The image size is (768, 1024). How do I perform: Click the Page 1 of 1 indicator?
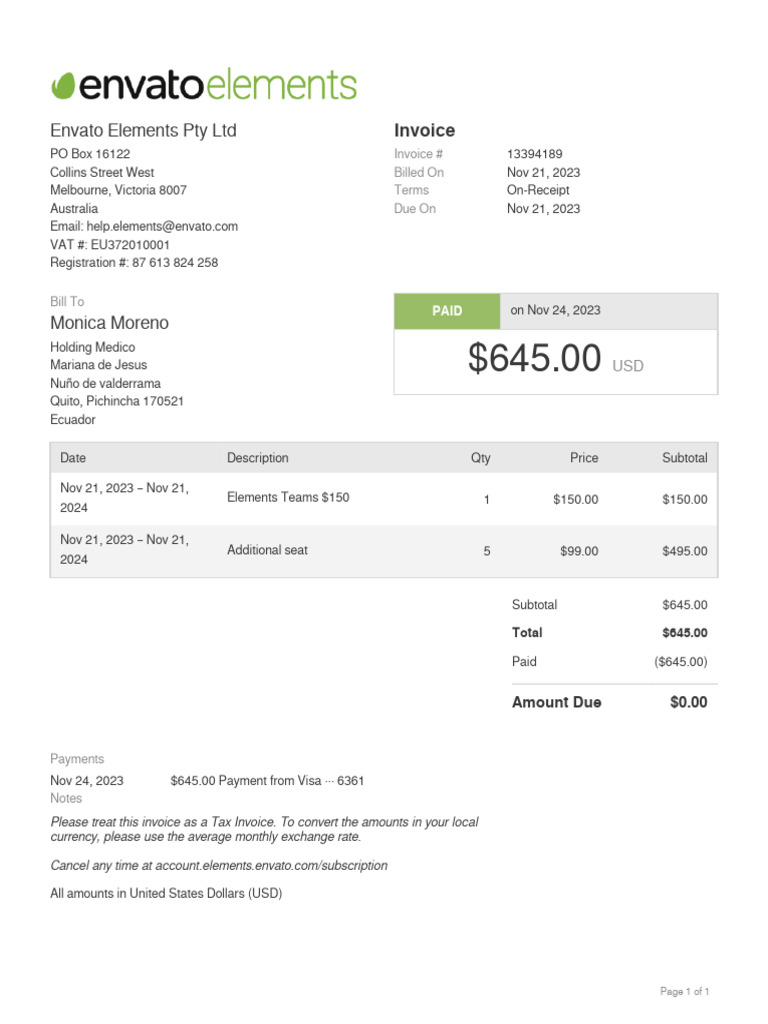pos(685,992)
